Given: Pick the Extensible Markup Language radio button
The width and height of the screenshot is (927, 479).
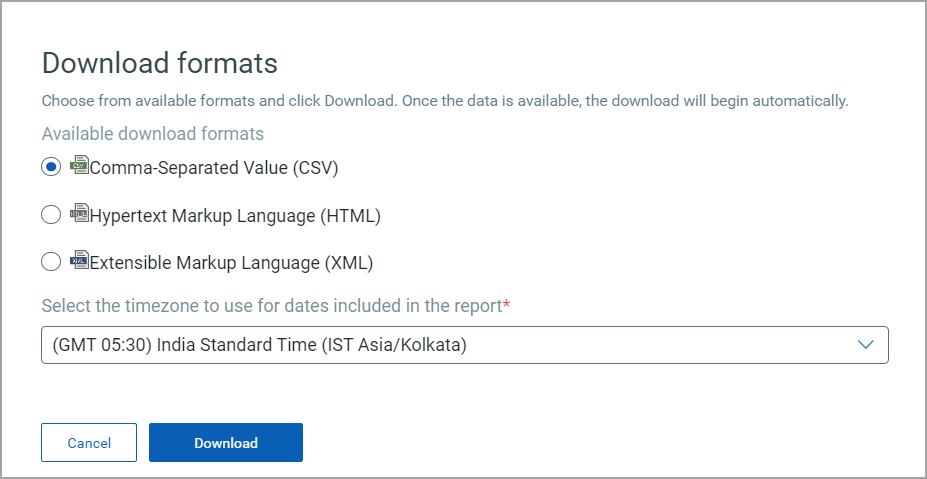Looking at the screenshot, I should click(x=51, y=261).
